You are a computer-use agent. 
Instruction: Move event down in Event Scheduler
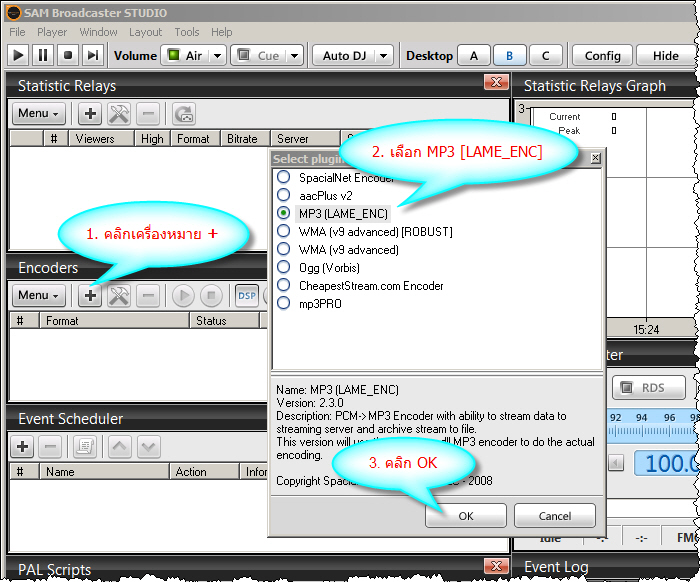pyautogui.click(x=148, y=446)
